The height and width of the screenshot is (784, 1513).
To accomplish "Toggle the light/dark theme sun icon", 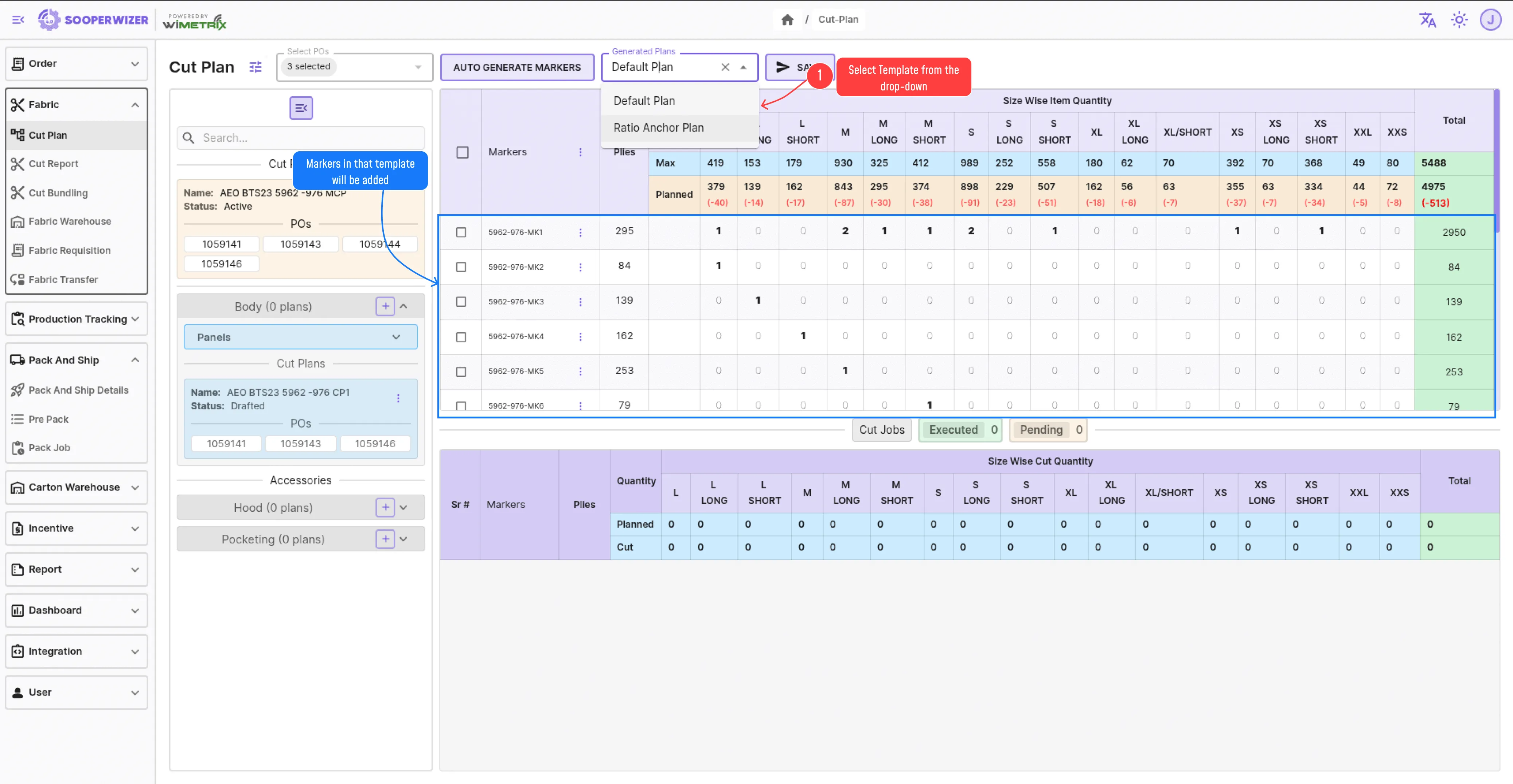I will coord(1459,20).
